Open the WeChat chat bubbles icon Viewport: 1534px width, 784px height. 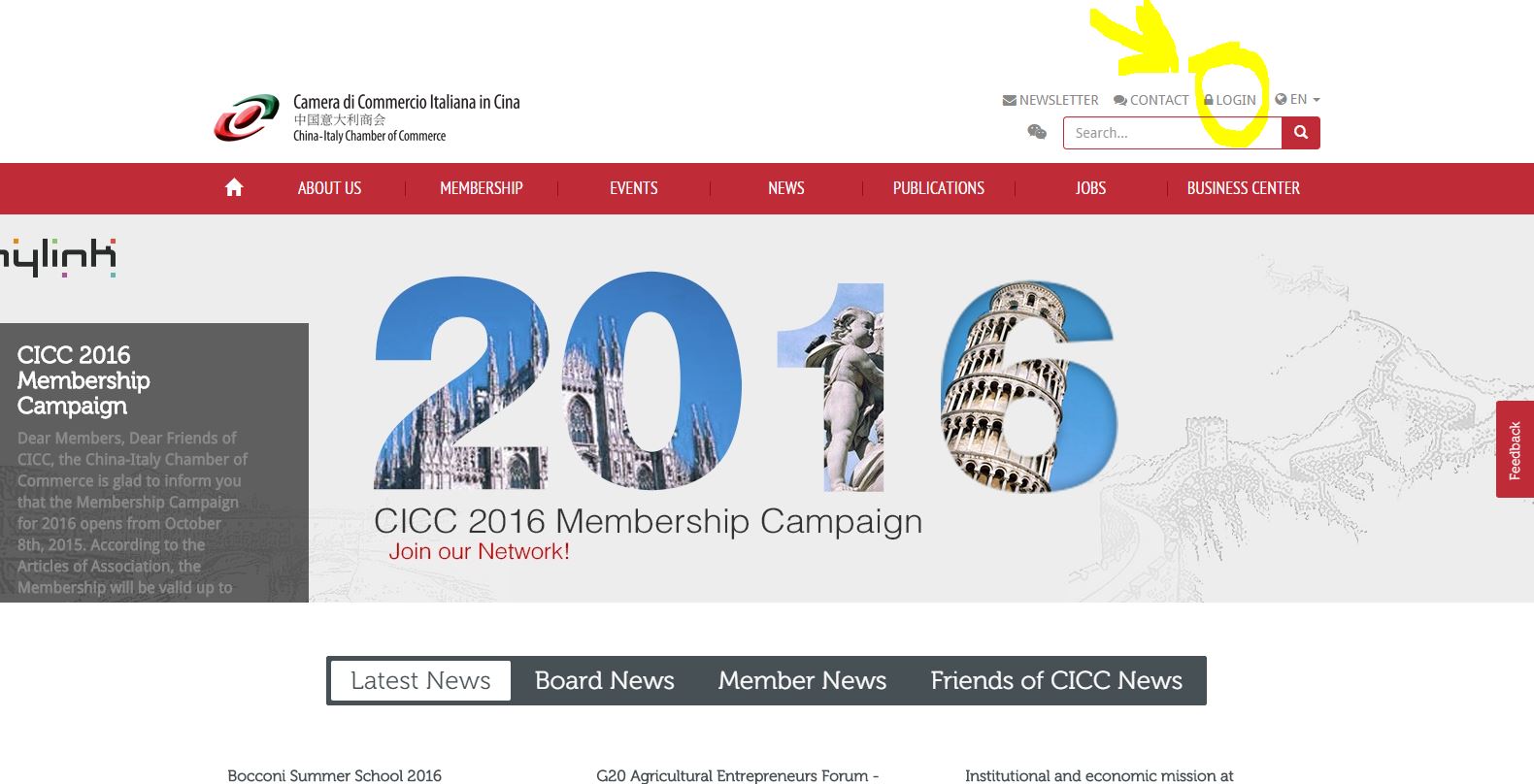1037,132
